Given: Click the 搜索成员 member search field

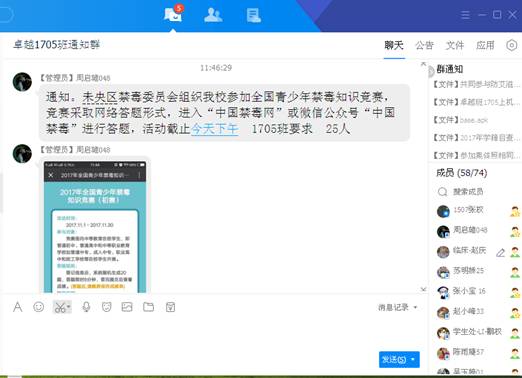Looking at the screenshot, I should tap(468, 192).
